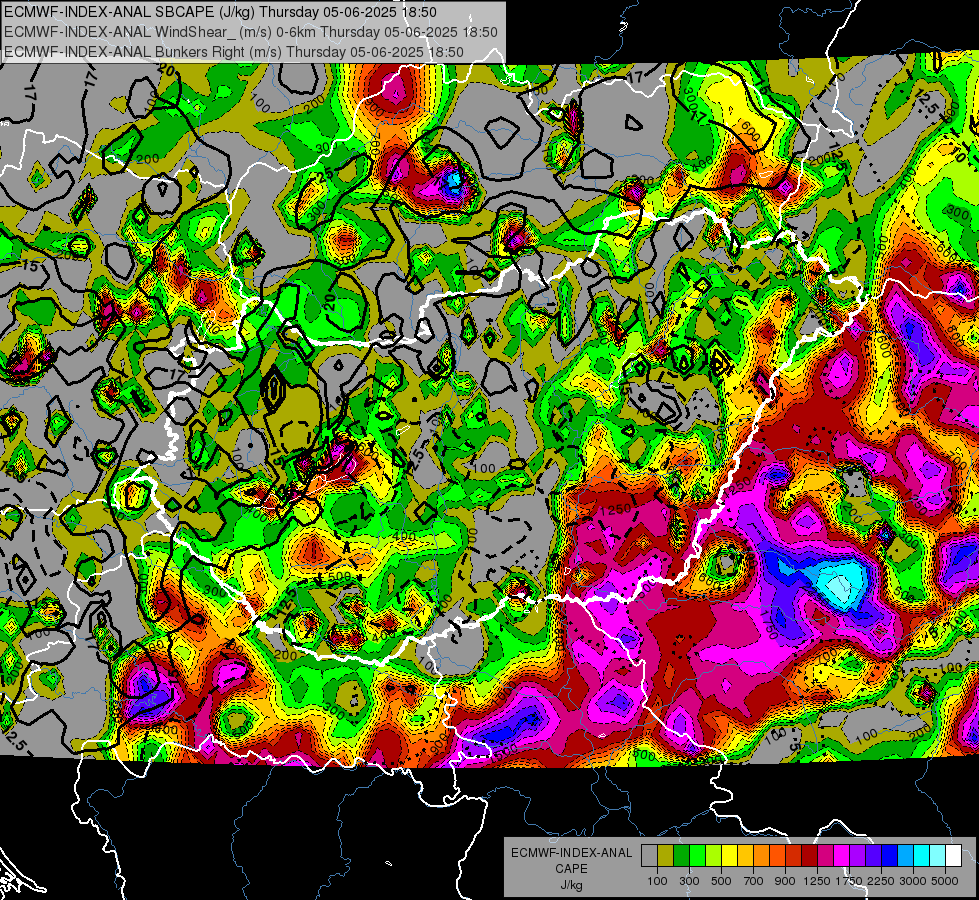Click the WindShear 0-6km title line
Screen dimensions: 979x900
(x=250, y=32)
